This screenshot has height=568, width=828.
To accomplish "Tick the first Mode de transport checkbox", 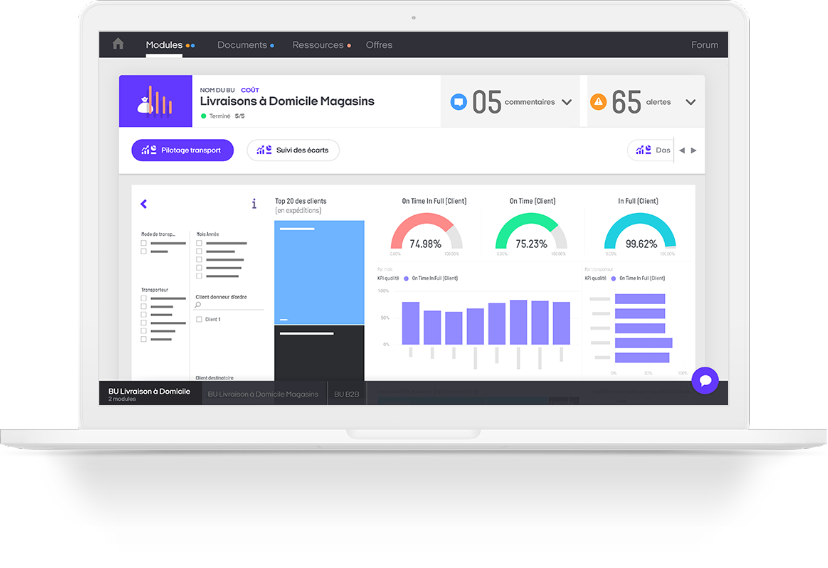I will click(x=144, y=243).
